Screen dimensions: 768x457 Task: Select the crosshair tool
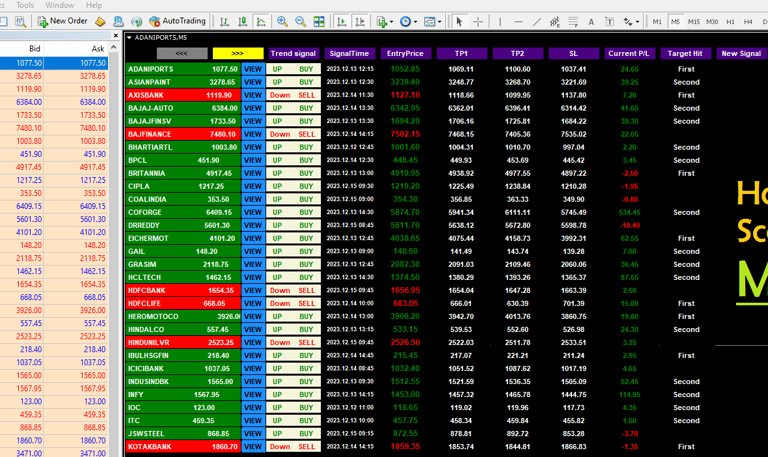click(x=478, y=22)
